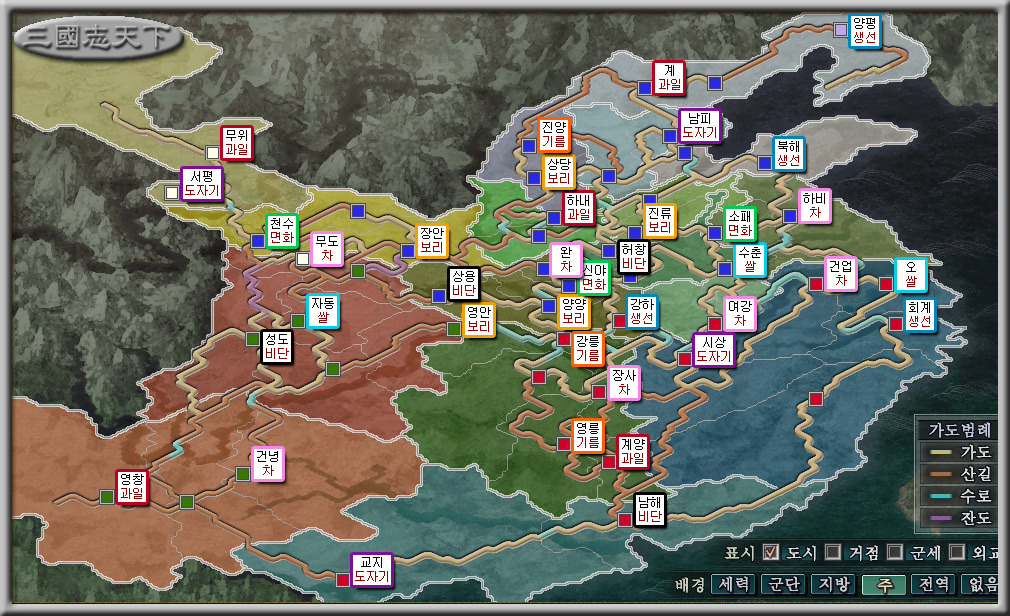Select the blue city marker beside 북해
The image size is (1010, 616).
pyautogui.click(x=765, y=163)
